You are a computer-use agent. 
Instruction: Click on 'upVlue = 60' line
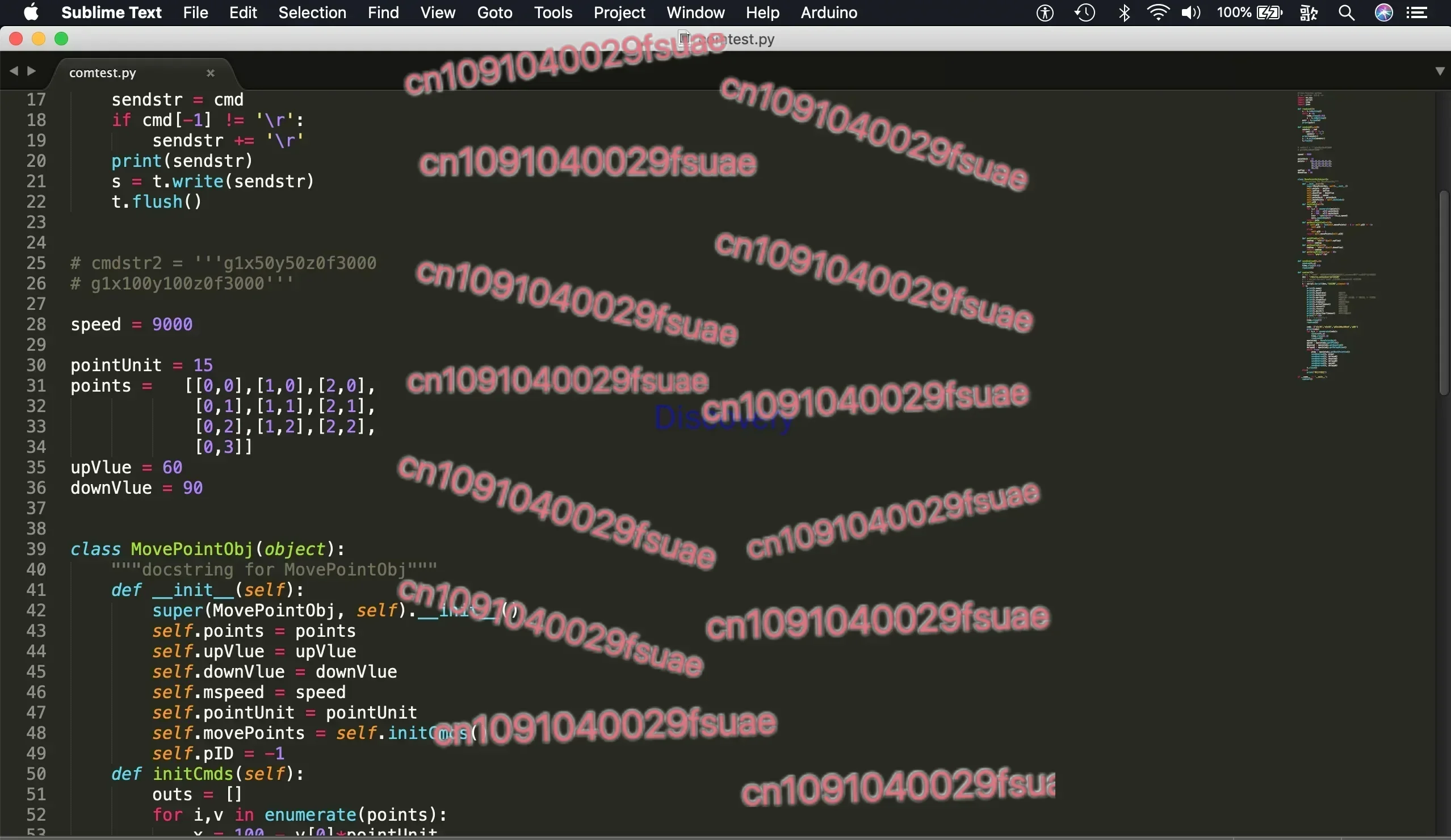click(x=126, y=467)
